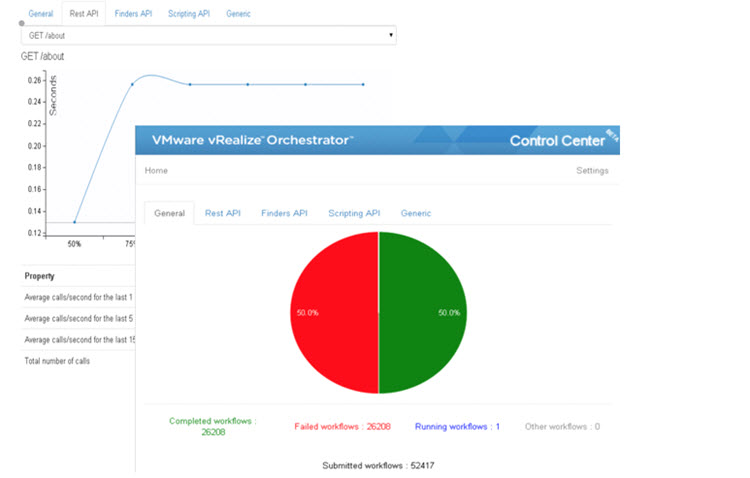Click the red failed-workflows pie slice

(x=335, y=312)
